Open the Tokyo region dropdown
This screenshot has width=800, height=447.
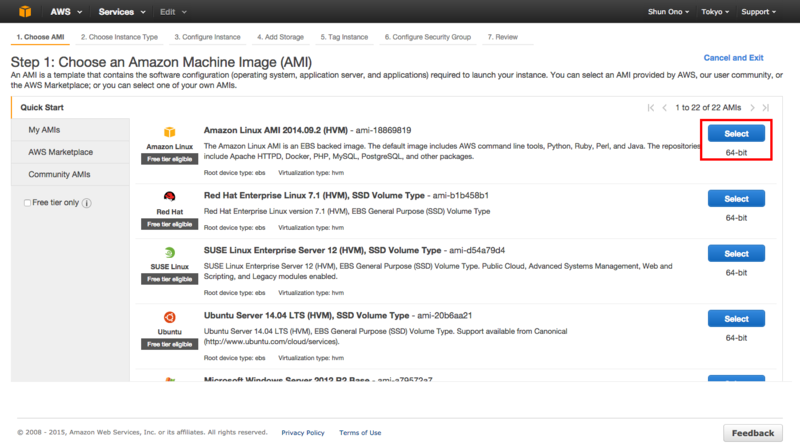715,12
